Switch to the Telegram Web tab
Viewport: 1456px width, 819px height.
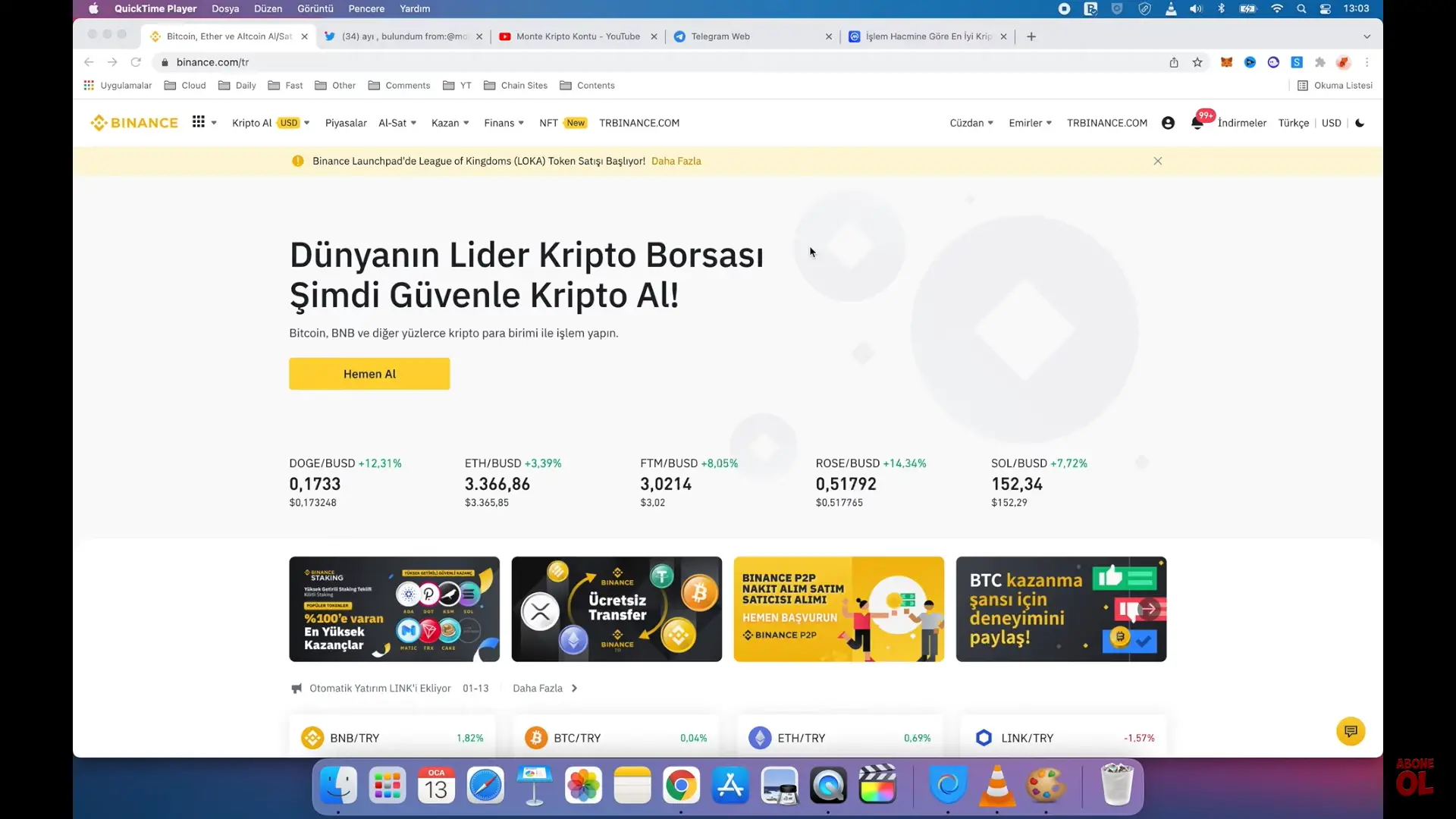coord(751,36)
